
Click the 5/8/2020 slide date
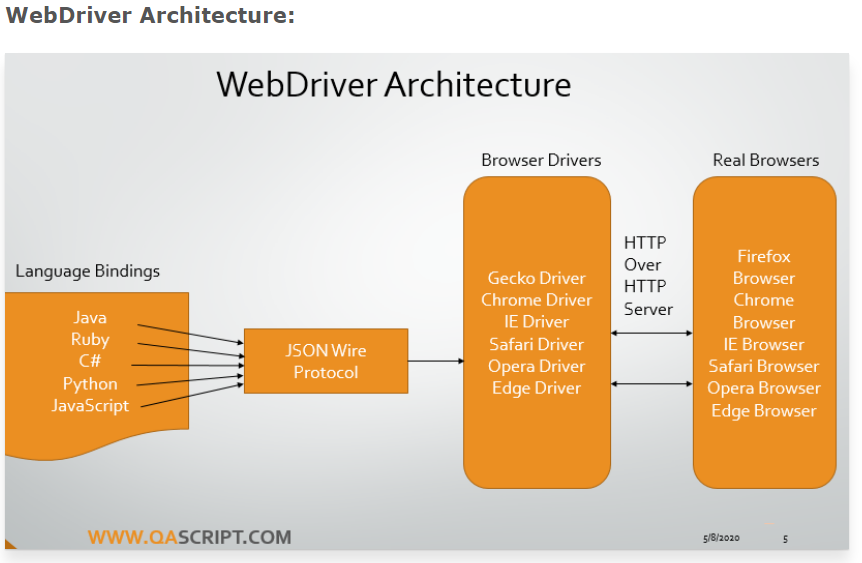[x=721, y=539]
